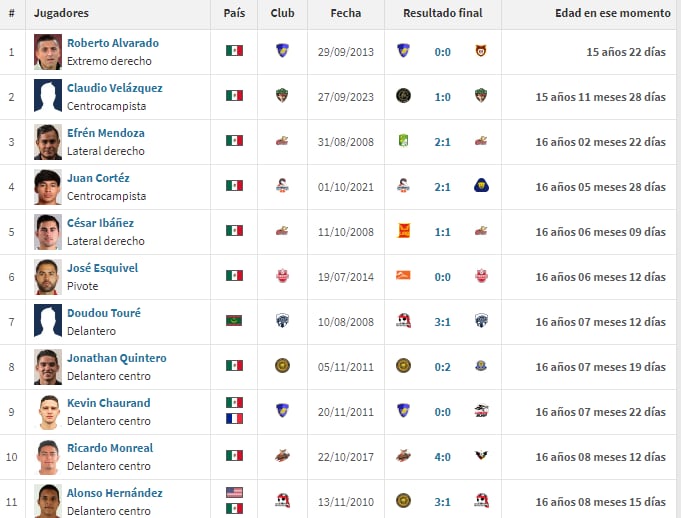Screen dimensions: 681x518
Task: Click club crest in Juan Cortéz's row
Action: point(282,186)
